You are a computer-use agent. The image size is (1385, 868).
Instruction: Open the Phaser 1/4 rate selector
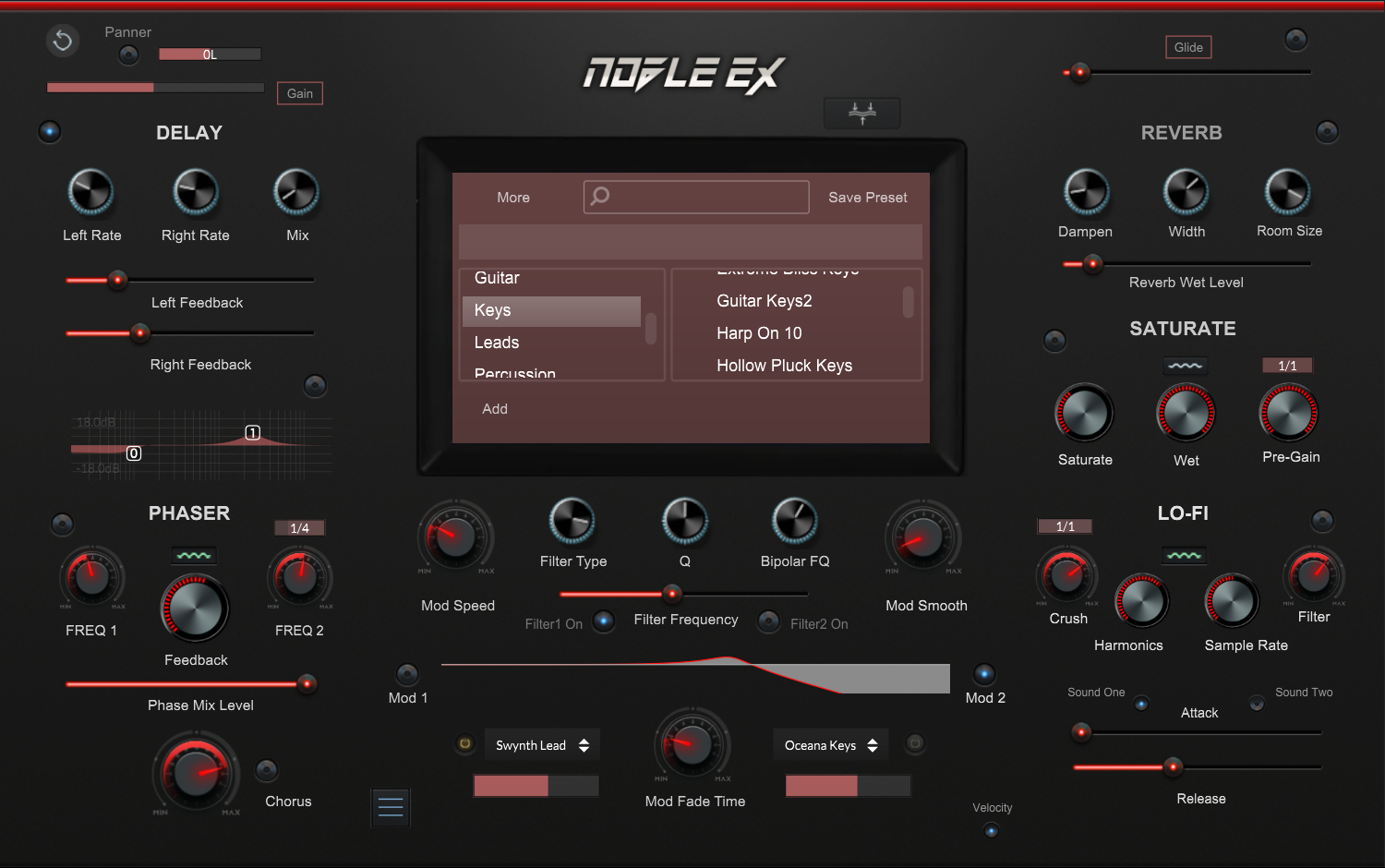tap(299, 528)
